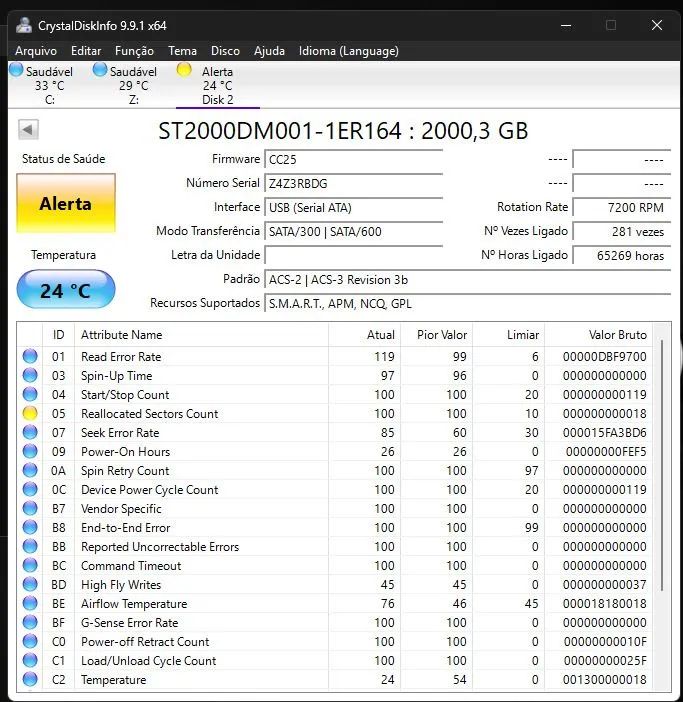Click the raw value 000018180018
683x702 pixels.
[x=604, y=604]
